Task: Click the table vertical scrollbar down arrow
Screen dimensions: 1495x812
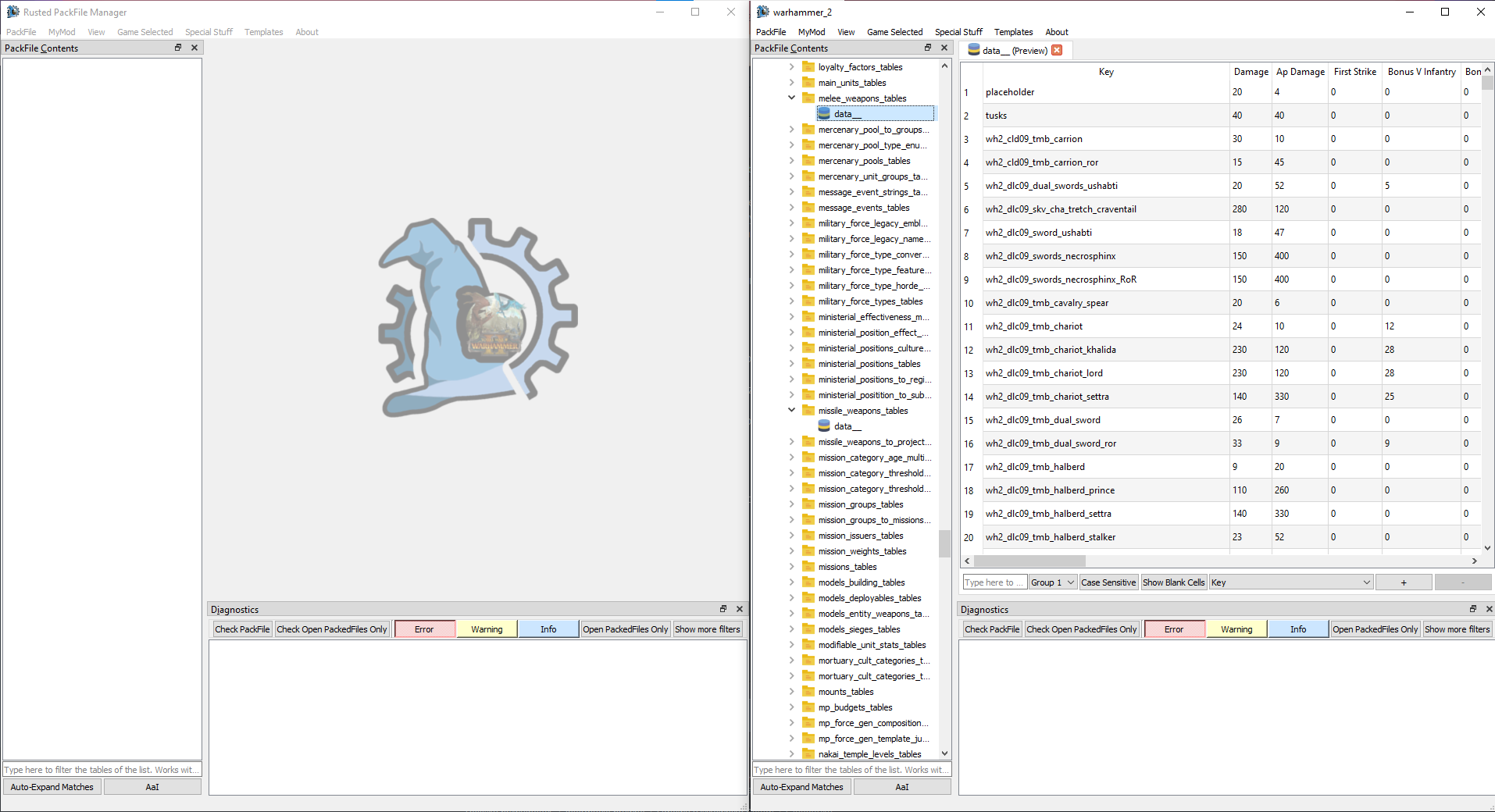Action: (1487, 548)
